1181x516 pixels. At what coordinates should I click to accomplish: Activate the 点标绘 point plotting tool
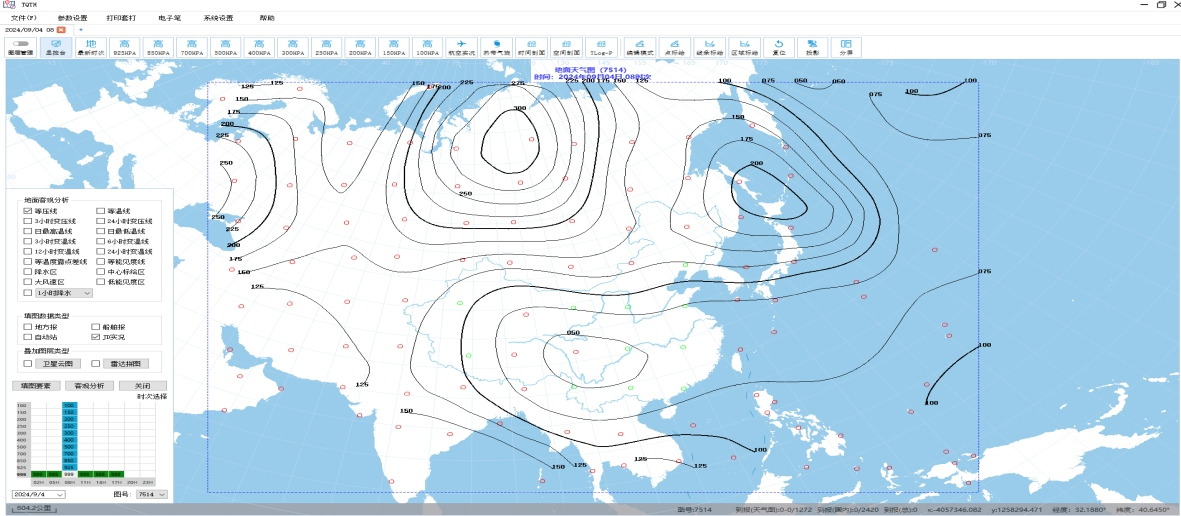pos(676,47)
